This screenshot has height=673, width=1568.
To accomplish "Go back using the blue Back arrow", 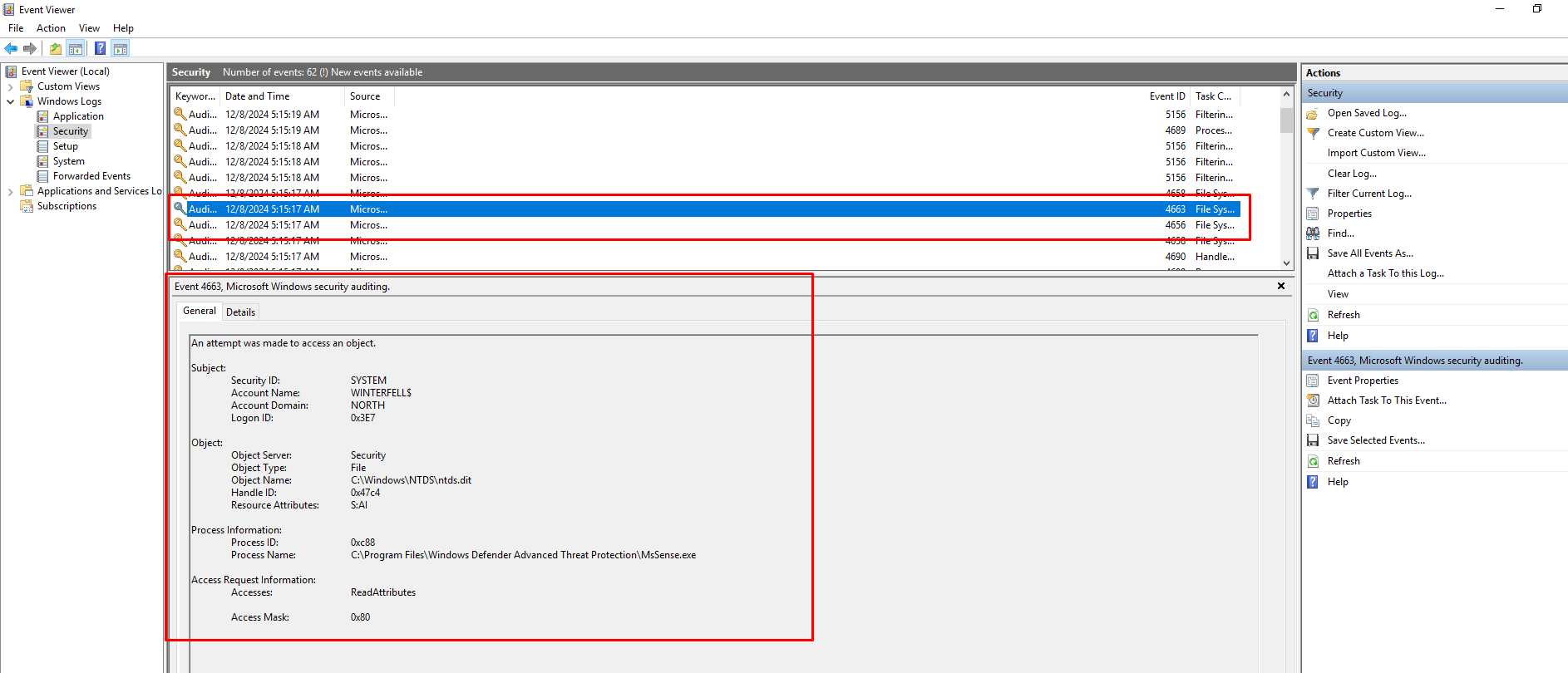I will pos(11,48).
